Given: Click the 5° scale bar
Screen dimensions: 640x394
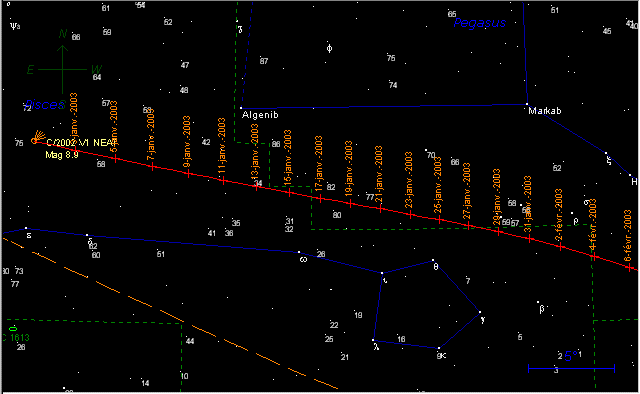Looking at the screenshot, I should pos(571,368).
